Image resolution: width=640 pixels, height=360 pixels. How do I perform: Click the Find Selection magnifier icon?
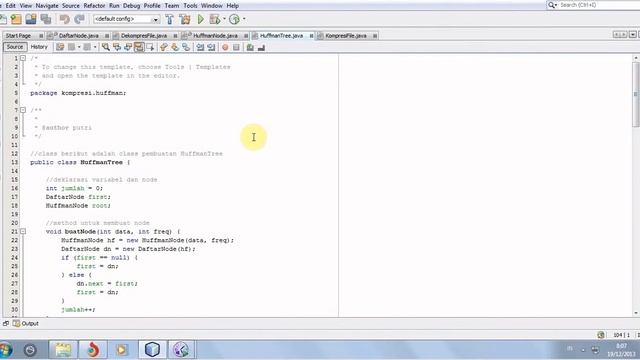click(x=106, y=47)
